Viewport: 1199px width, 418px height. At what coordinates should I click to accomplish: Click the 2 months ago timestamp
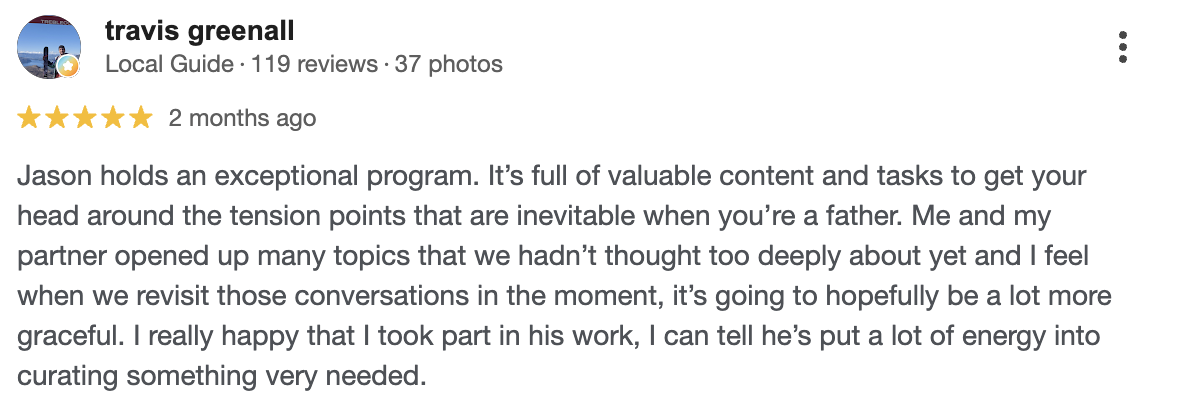coord(242,118)
